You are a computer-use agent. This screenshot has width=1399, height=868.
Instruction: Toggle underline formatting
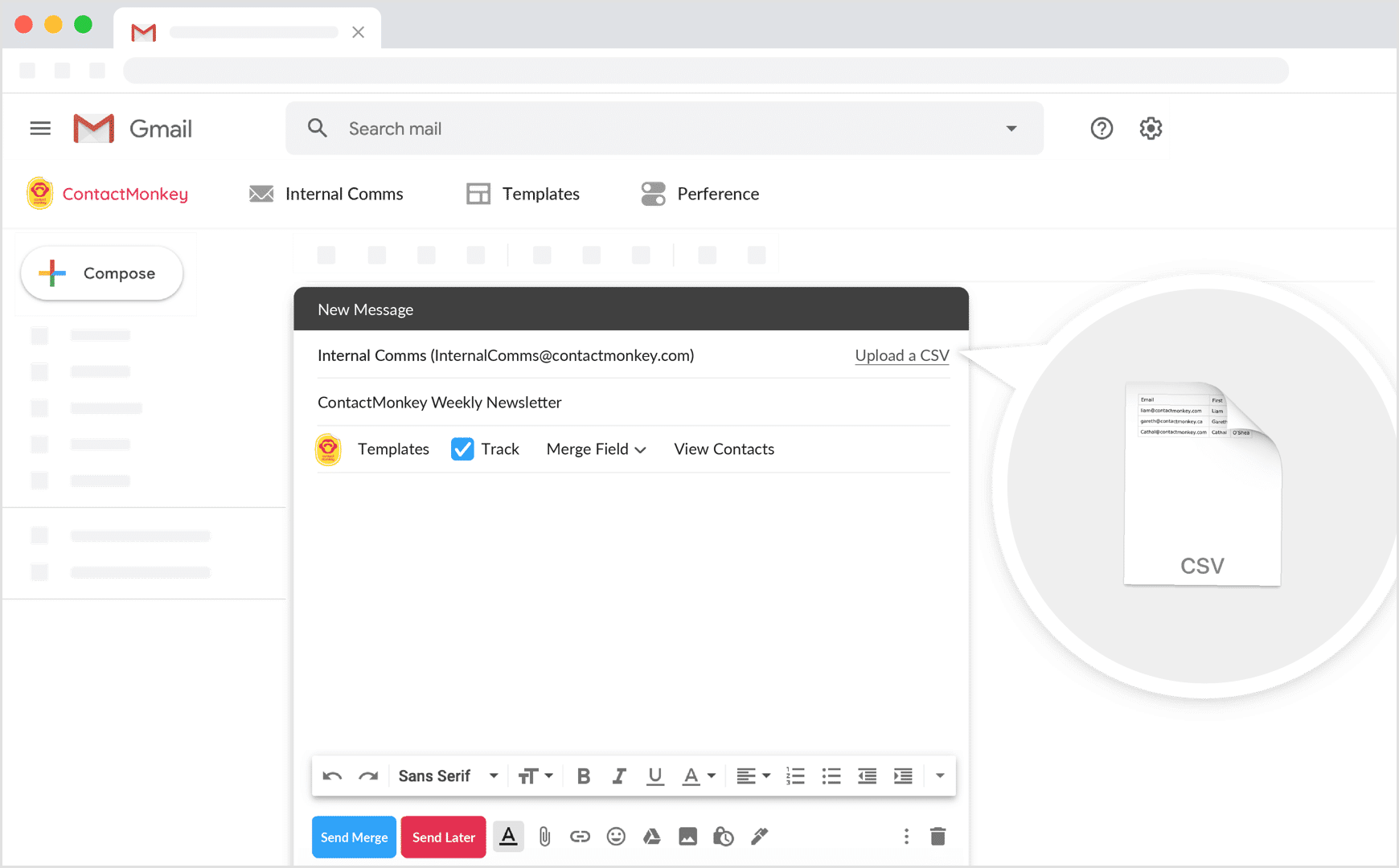tap(655, 776)
